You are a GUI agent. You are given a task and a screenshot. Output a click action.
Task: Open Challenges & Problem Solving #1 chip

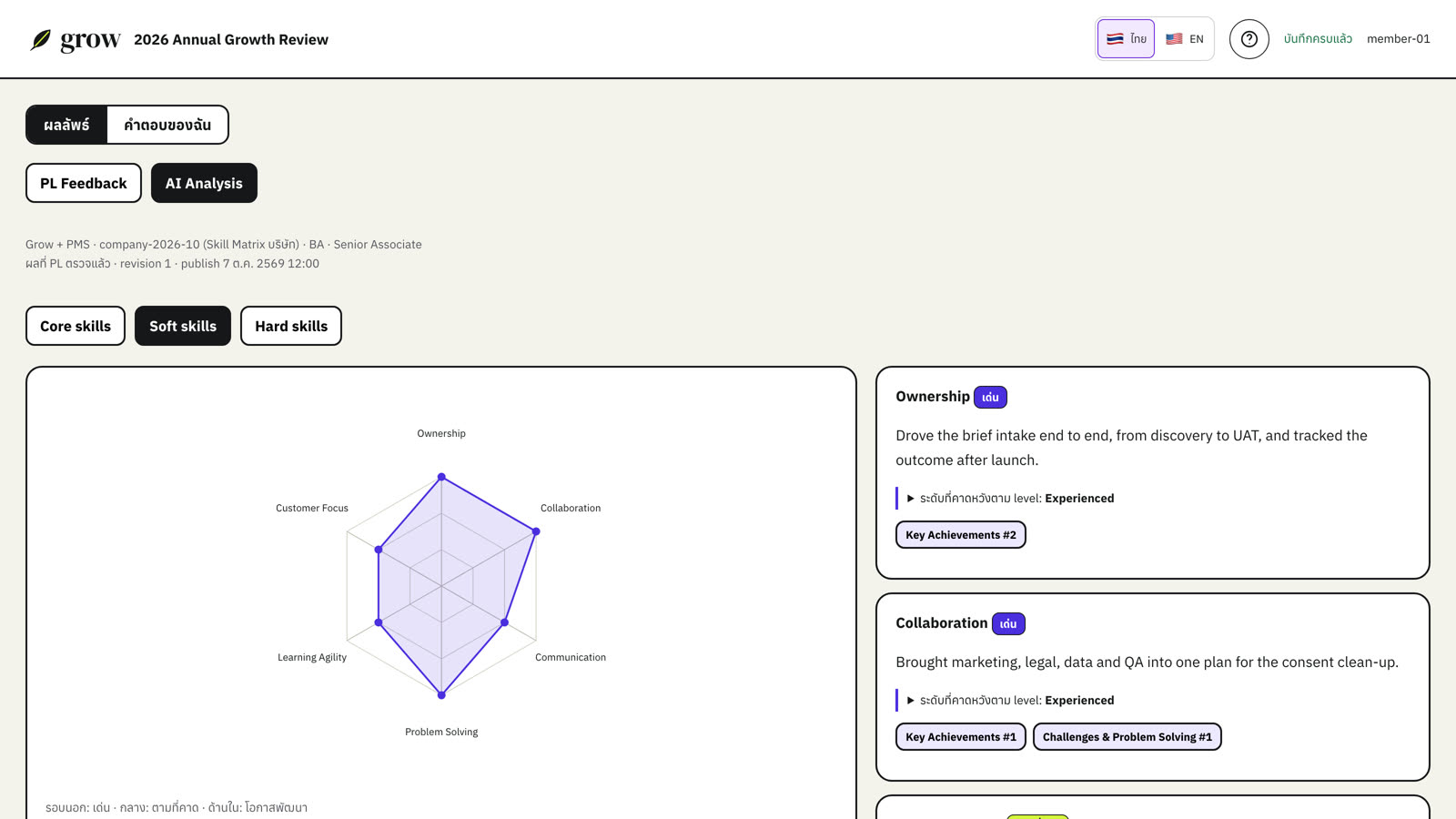point(1127,737)
